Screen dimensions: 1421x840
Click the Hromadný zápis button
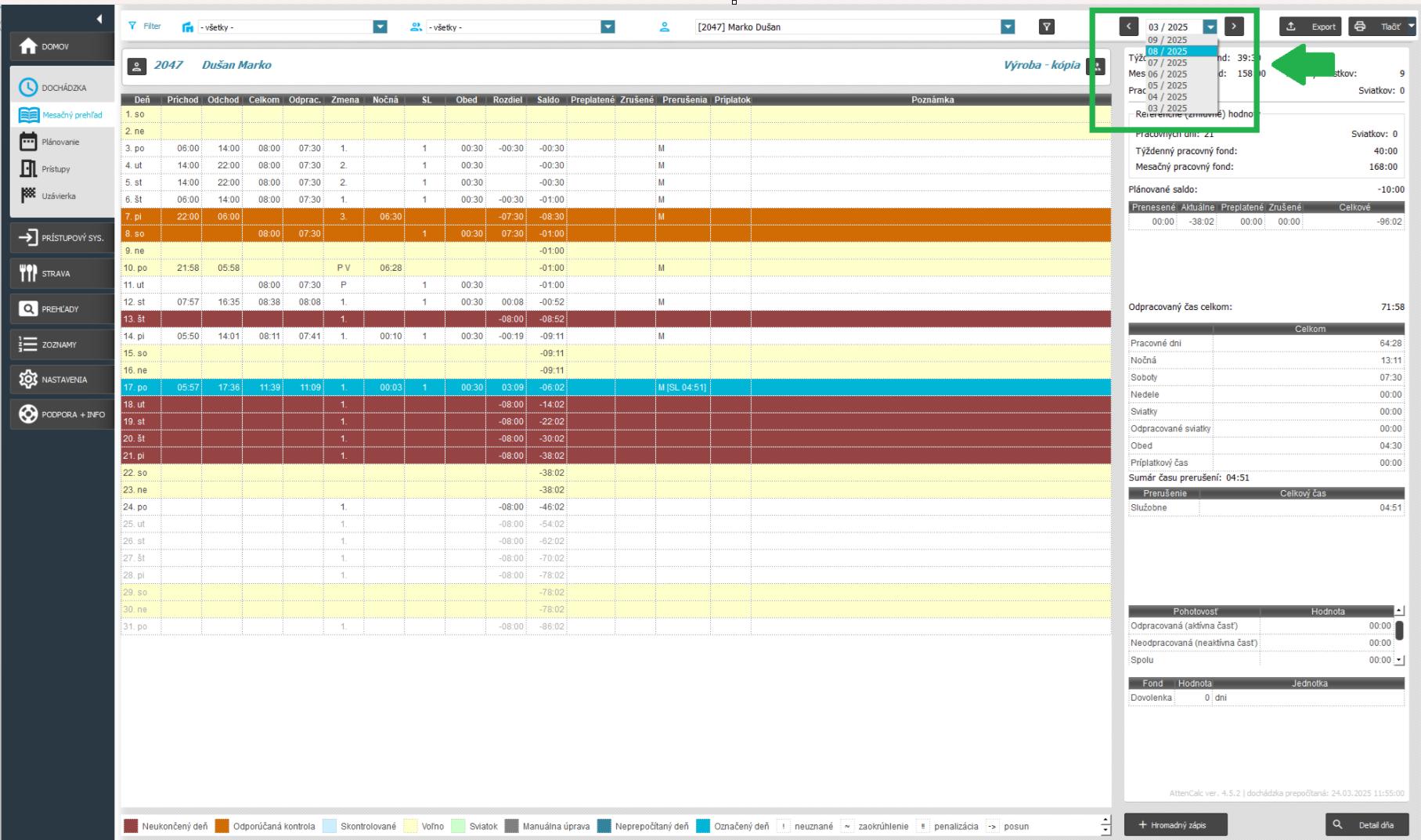1175,824
